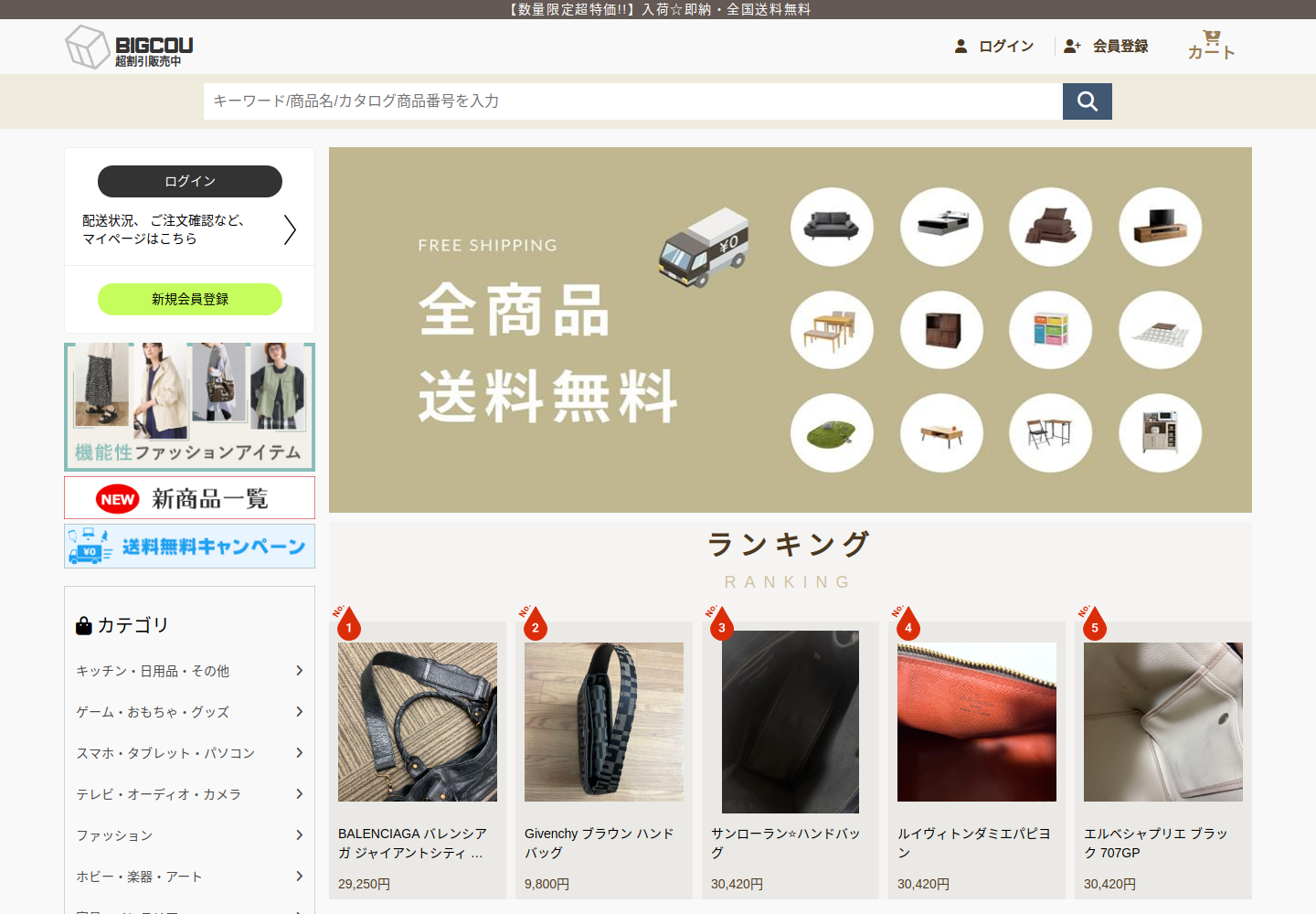Open the スマホ・タブレット・パソコン category
This screenshot has width=1316, height=914.
coord(165,753)
